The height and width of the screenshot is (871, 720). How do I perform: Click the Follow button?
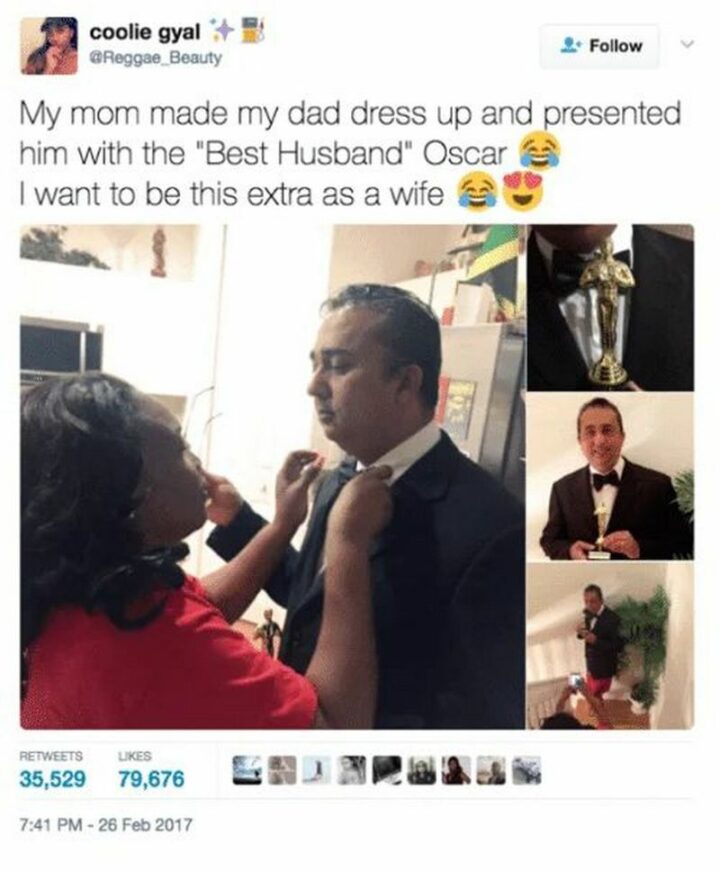599,46
